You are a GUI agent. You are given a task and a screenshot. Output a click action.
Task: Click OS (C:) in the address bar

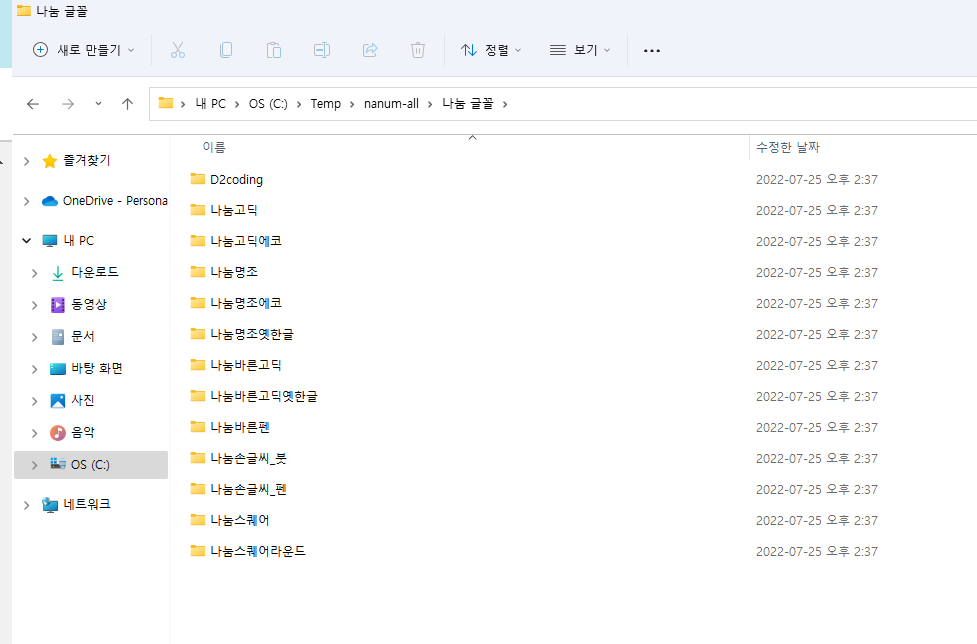pyautogui.click(x=268, y=103)
